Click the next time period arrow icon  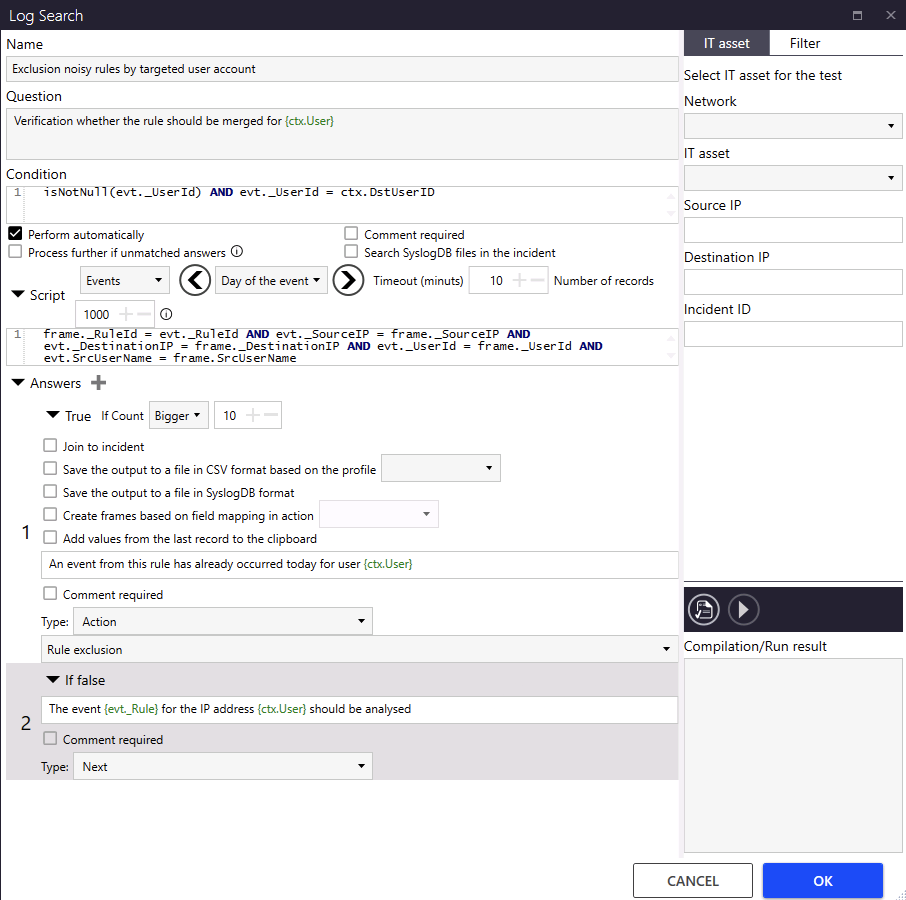click(x=348, y=280)
